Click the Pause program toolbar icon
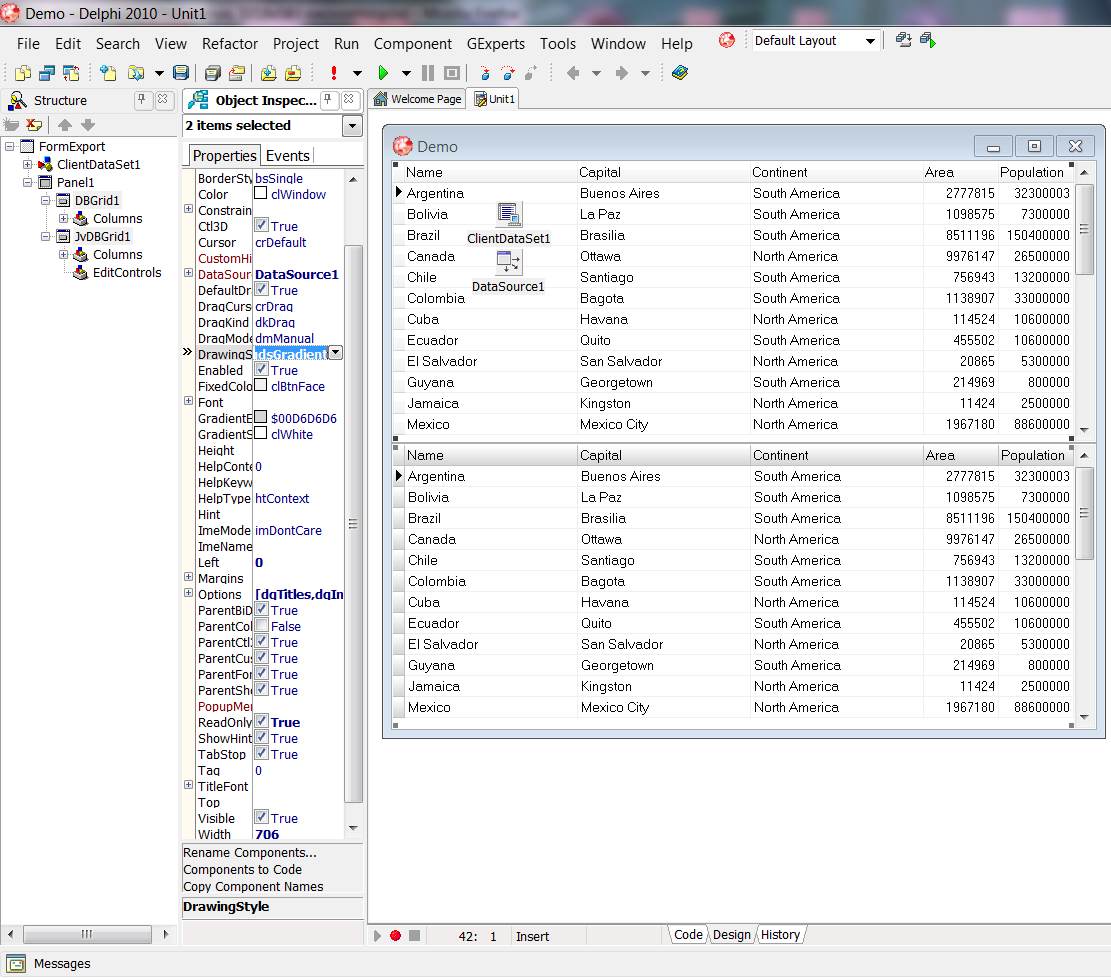Viewport: 1111px width, 980px height. (428, 73)
